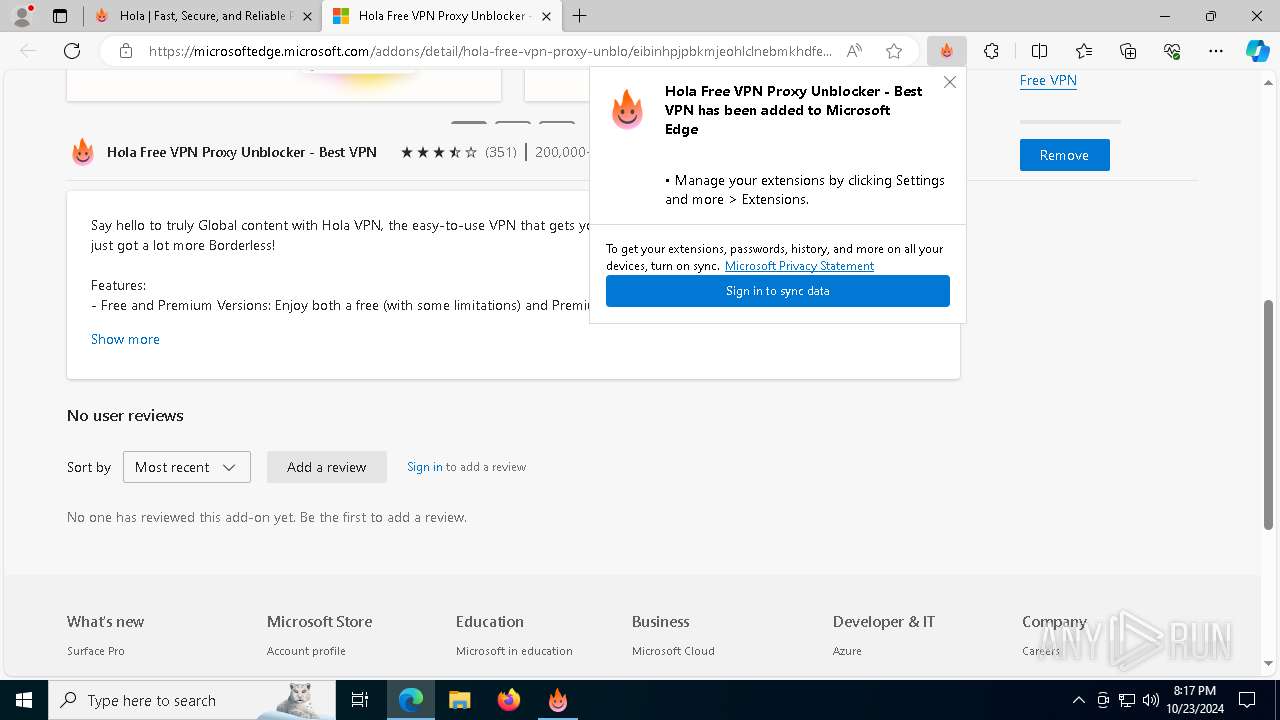Expand the description with Show more
This screenshot has width=1280, height=720.
125,339
